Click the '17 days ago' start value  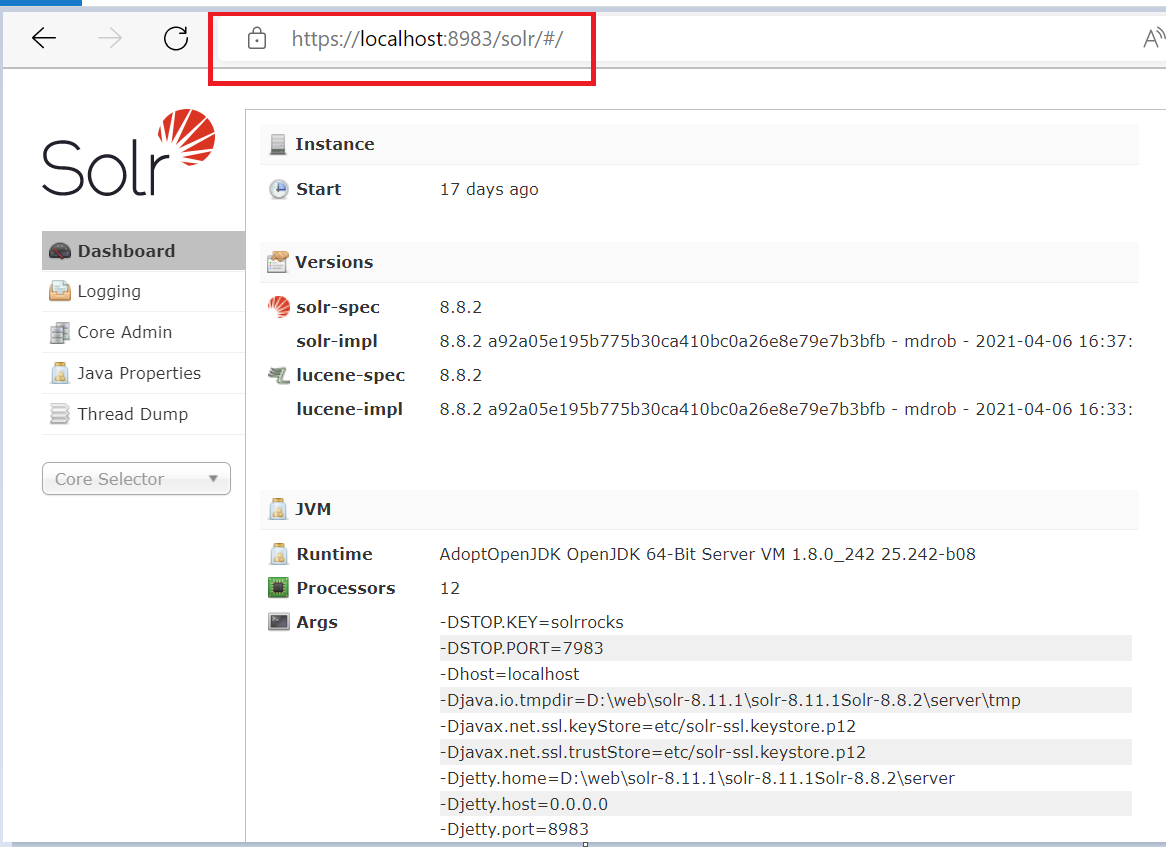point(489,190)
